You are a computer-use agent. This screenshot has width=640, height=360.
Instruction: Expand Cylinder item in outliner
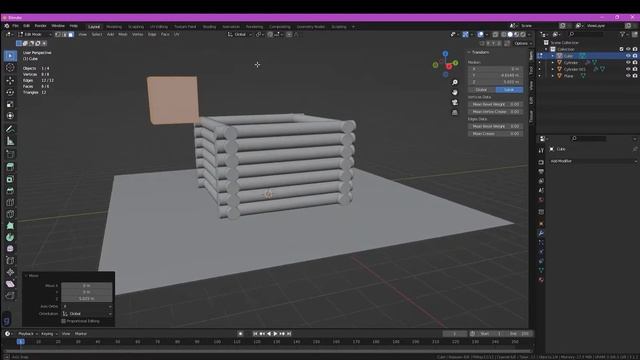553,62
